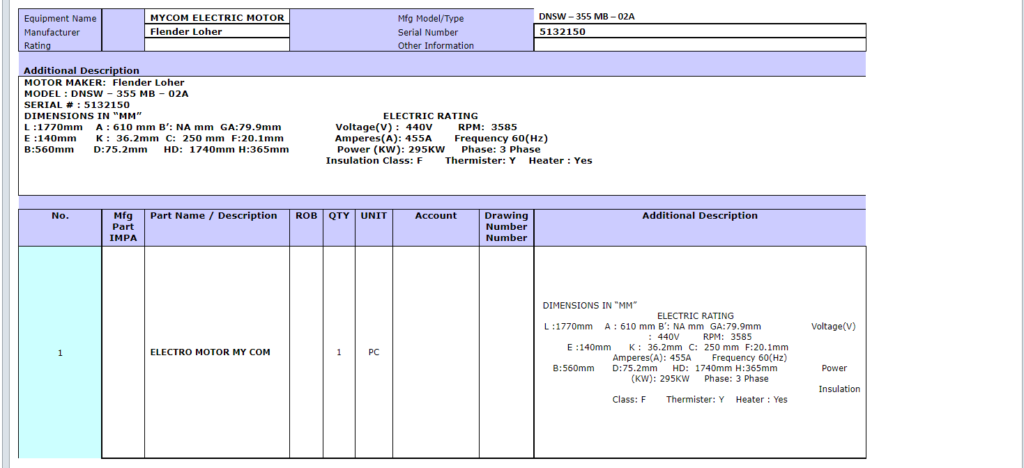
Task: Select the Serial Number field showing 5132150
Action: [699, 32]
